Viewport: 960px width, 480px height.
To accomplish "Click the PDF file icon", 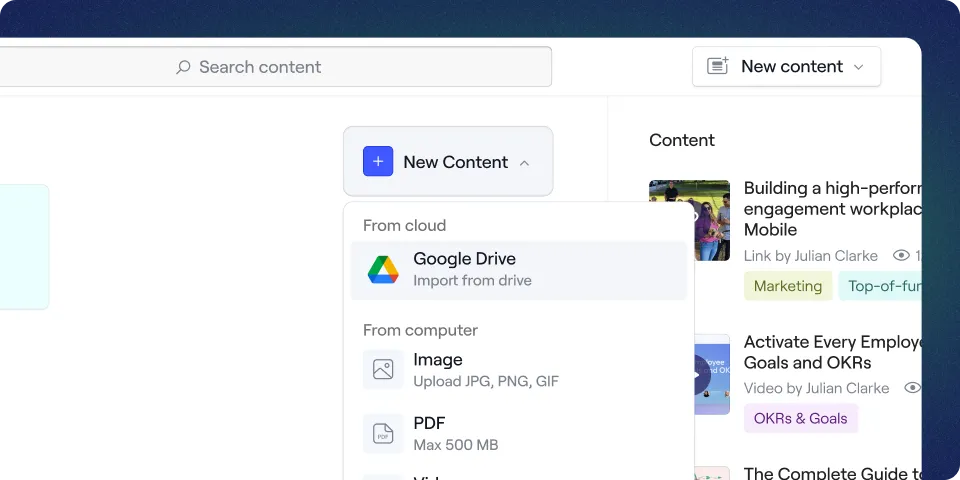I will pyautogui.click(x=383, y=433).
